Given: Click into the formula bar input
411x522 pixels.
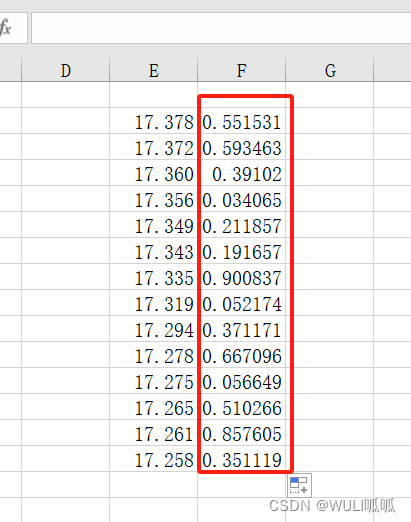Looking at the screenshot, I should pyautogui.click(x=221, y=28).
